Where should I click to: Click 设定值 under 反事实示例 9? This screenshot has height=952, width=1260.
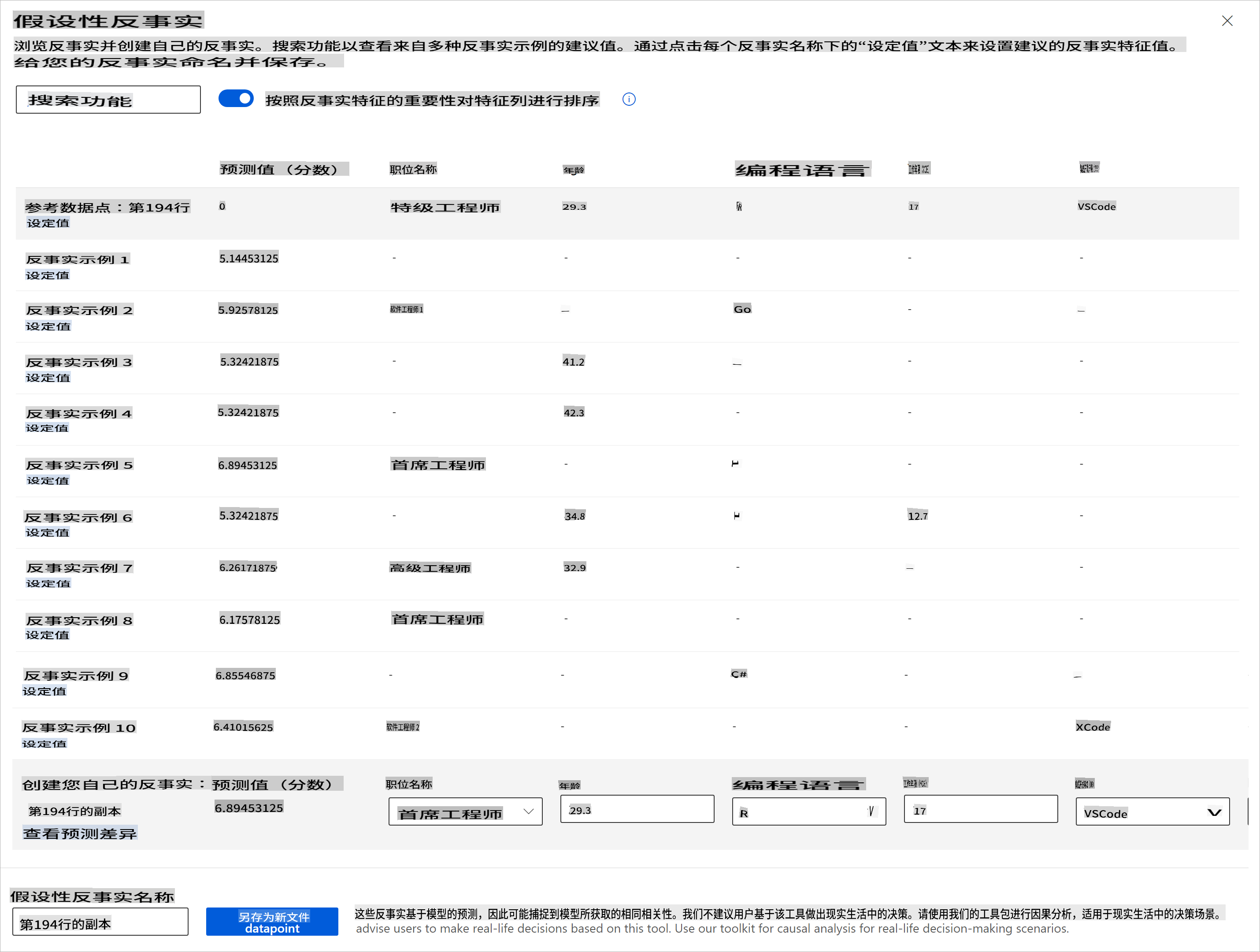[x=44, y=691]
